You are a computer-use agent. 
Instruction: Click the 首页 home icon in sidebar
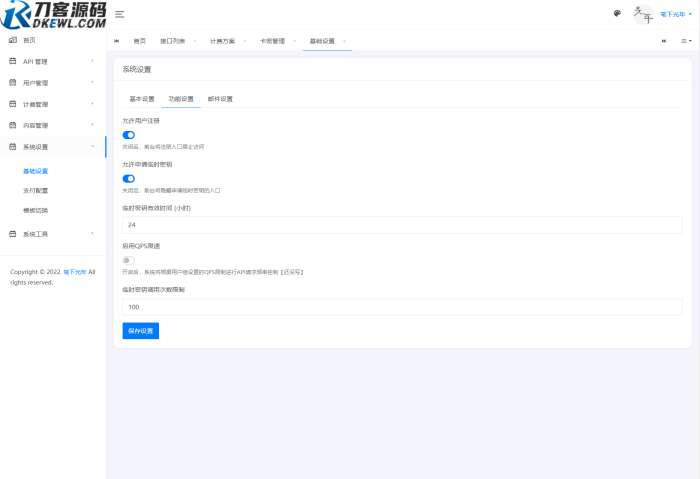click(x=13, y=40)
